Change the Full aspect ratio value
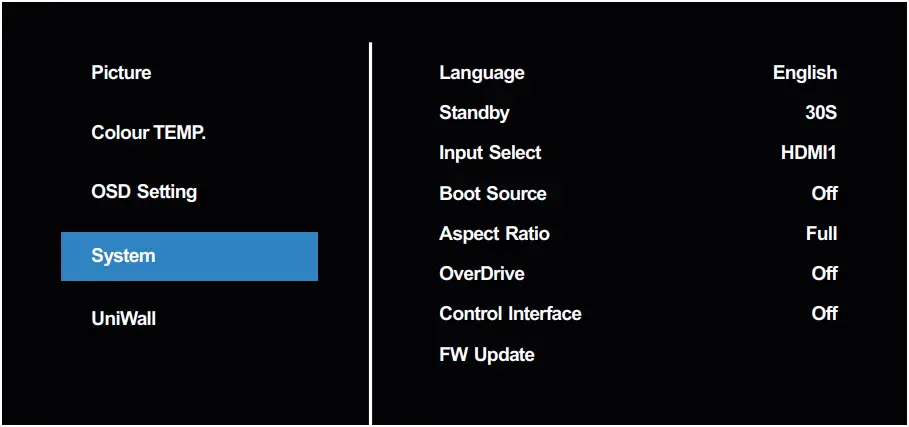The image size is (909, 427). [821, 234]
